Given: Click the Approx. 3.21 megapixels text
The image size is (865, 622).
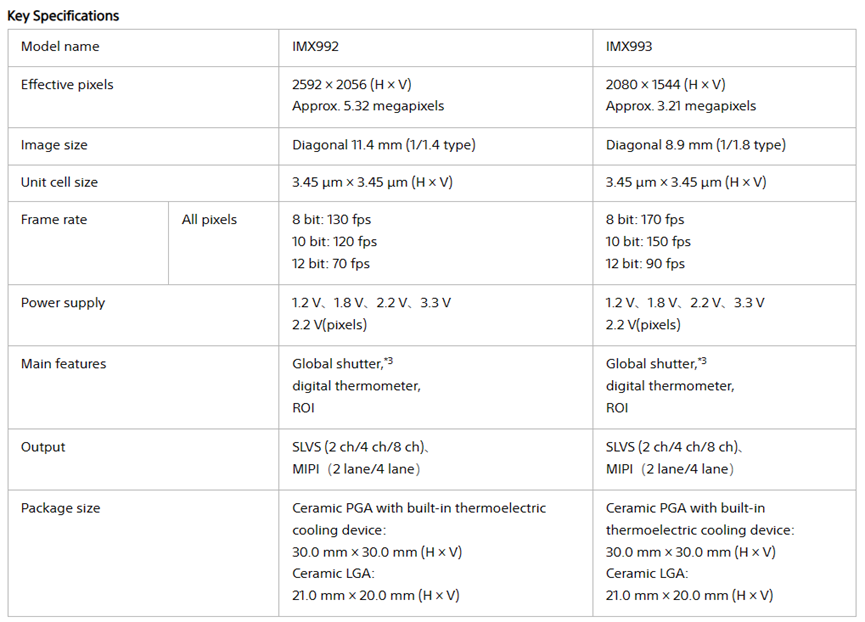Looking at the screenshot, I should 681,106.
